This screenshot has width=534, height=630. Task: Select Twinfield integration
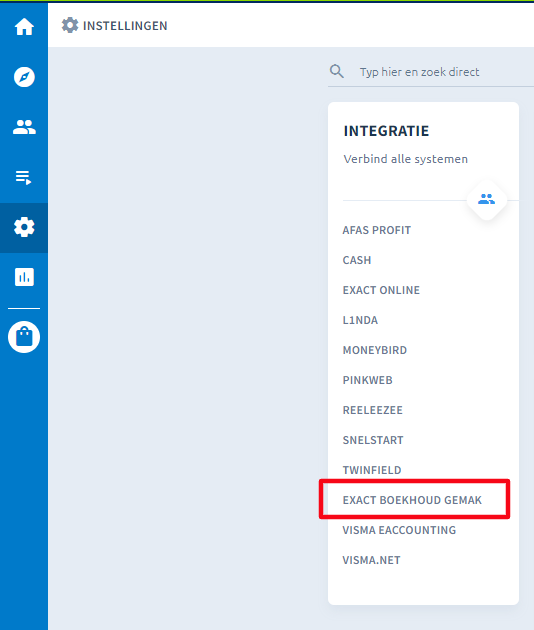pos(372,470)
